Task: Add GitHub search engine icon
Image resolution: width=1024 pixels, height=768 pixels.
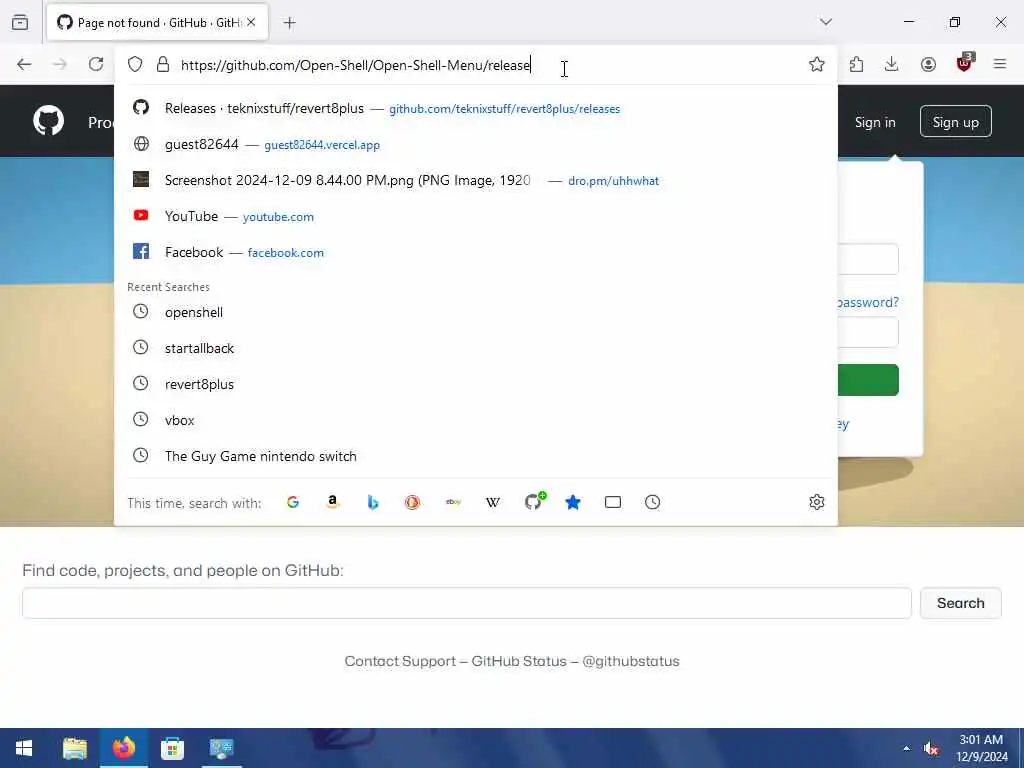Action: 534,502
